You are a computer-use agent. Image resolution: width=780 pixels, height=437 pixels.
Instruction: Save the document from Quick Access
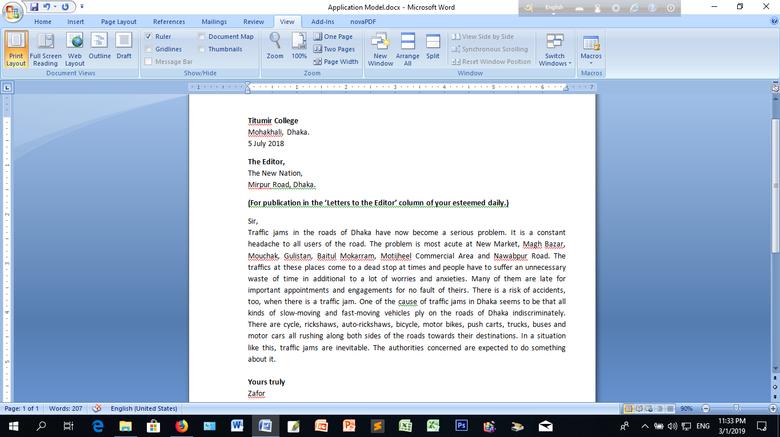(34, 7)
